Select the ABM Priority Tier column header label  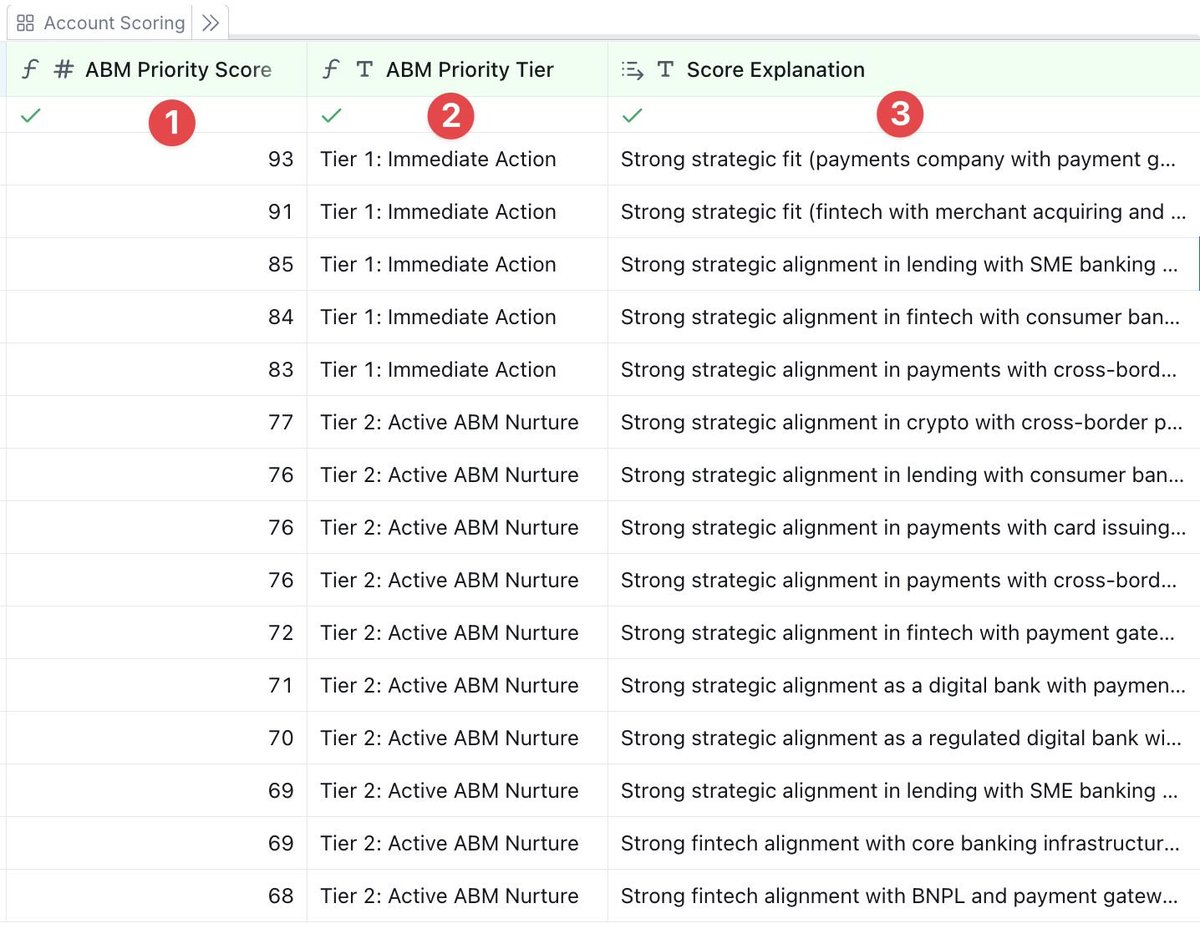pyautogui.click(x=470, y=70)
